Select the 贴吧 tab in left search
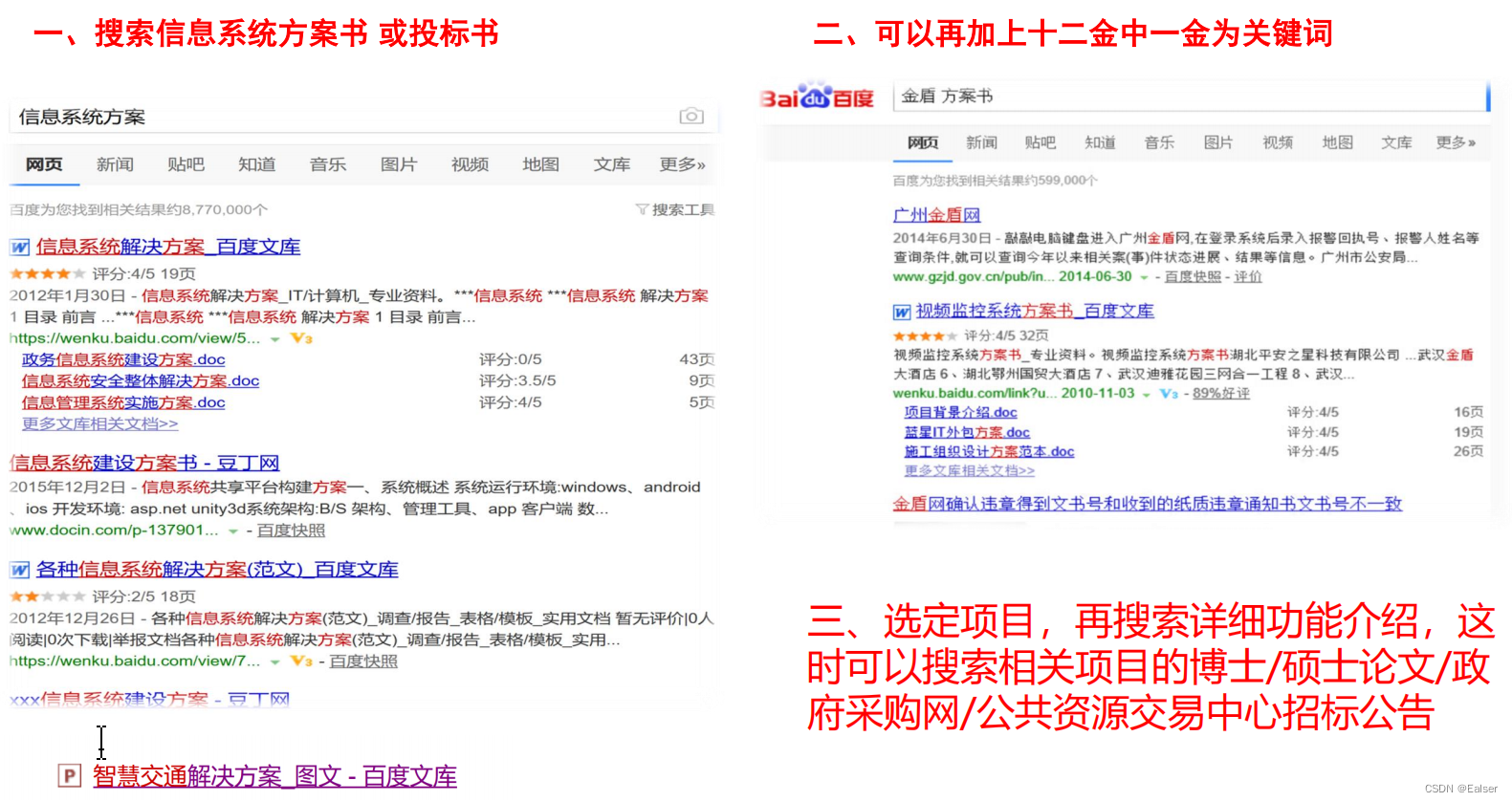Viewport: 1512px width, 802px height. (186, 164)
